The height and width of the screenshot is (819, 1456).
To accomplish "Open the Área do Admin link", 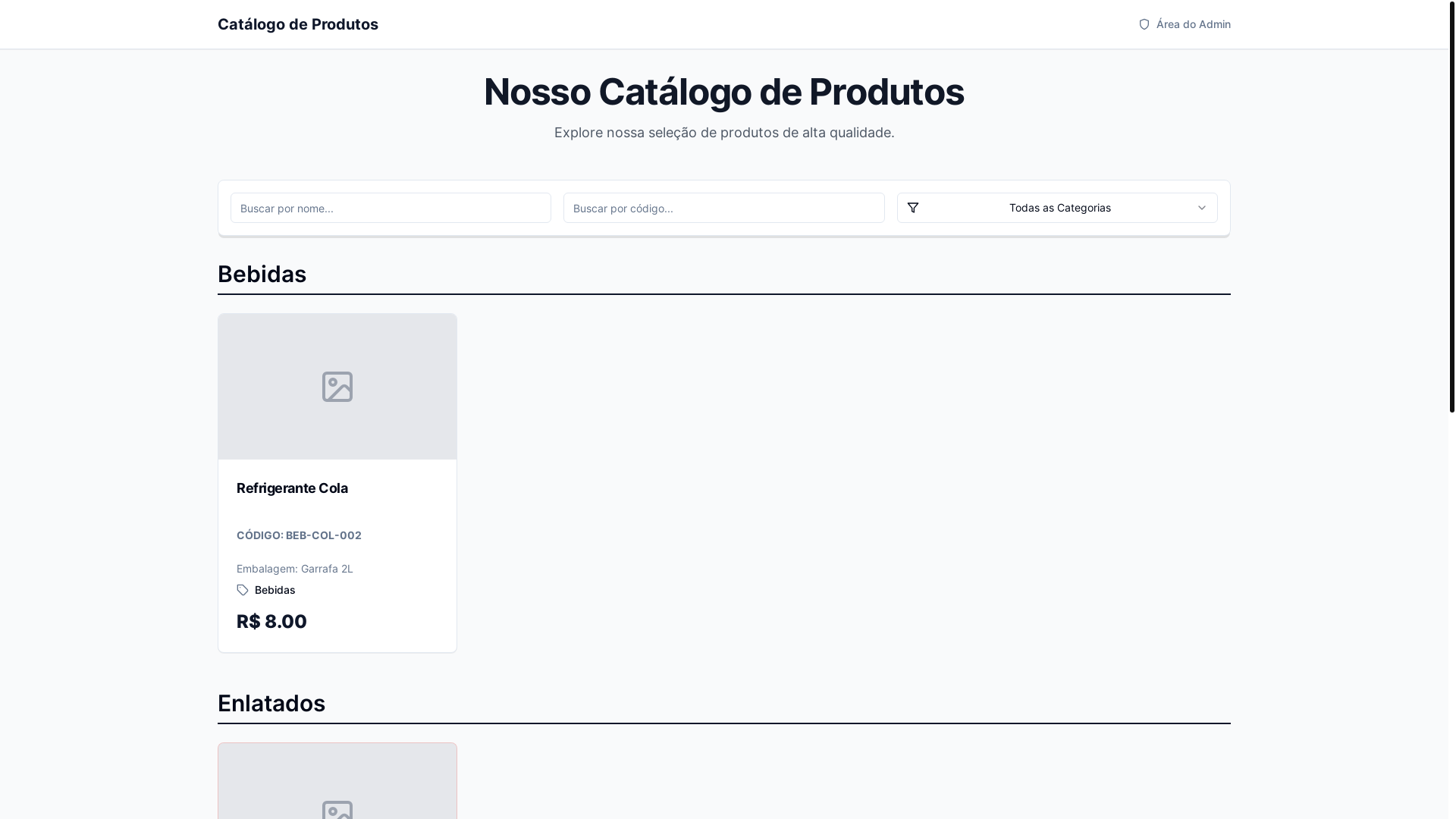I will tap(1185, 24).
